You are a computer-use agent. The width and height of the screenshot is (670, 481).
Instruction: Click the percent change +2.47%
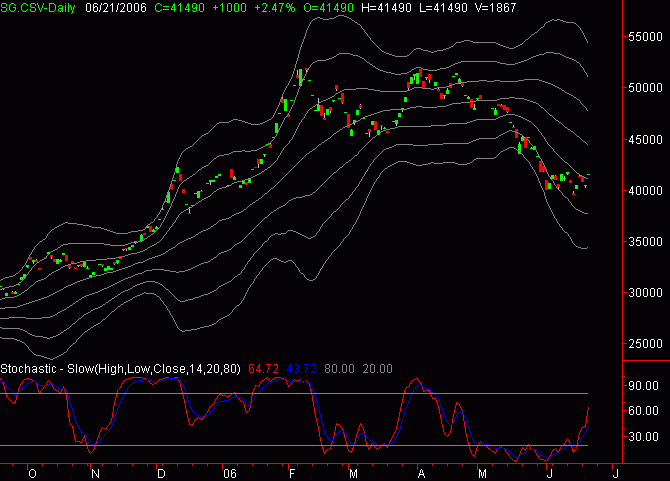pos(275,7)
